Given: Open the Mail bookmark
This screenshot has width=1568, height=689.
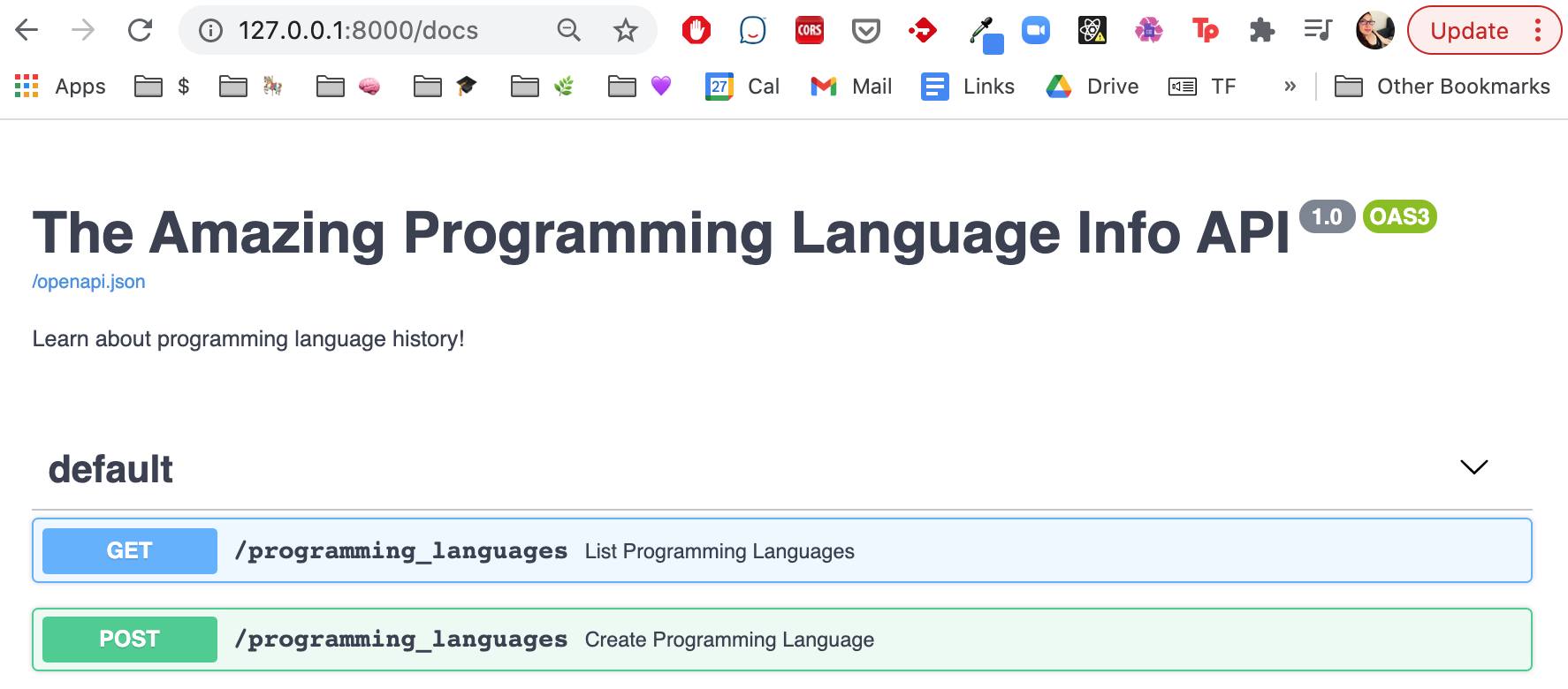Looking at the screenshot, I should tap(851, 87).
